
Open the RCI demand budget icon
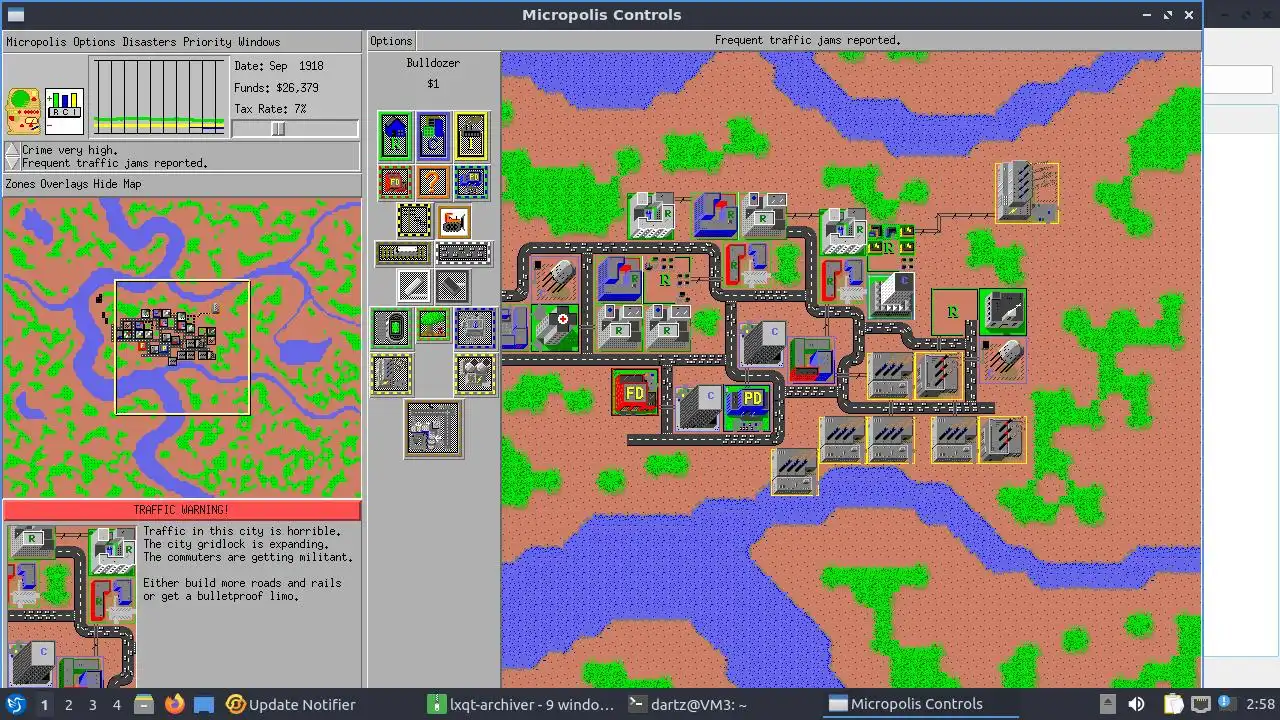[x=64, y=111]
